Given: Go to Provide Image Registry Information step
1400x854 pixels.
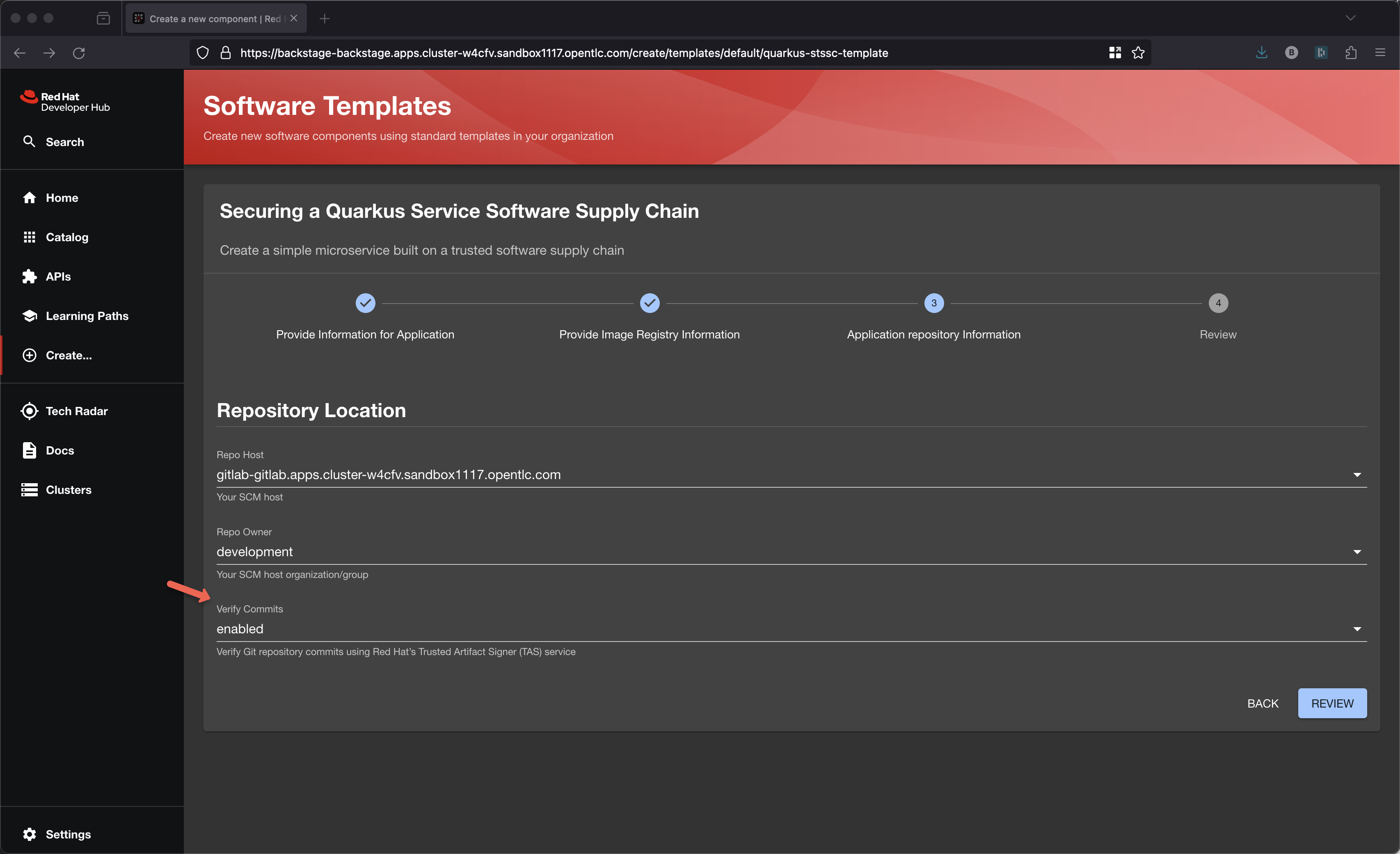Looking at the screenshot, I should [x=650, y=303].
